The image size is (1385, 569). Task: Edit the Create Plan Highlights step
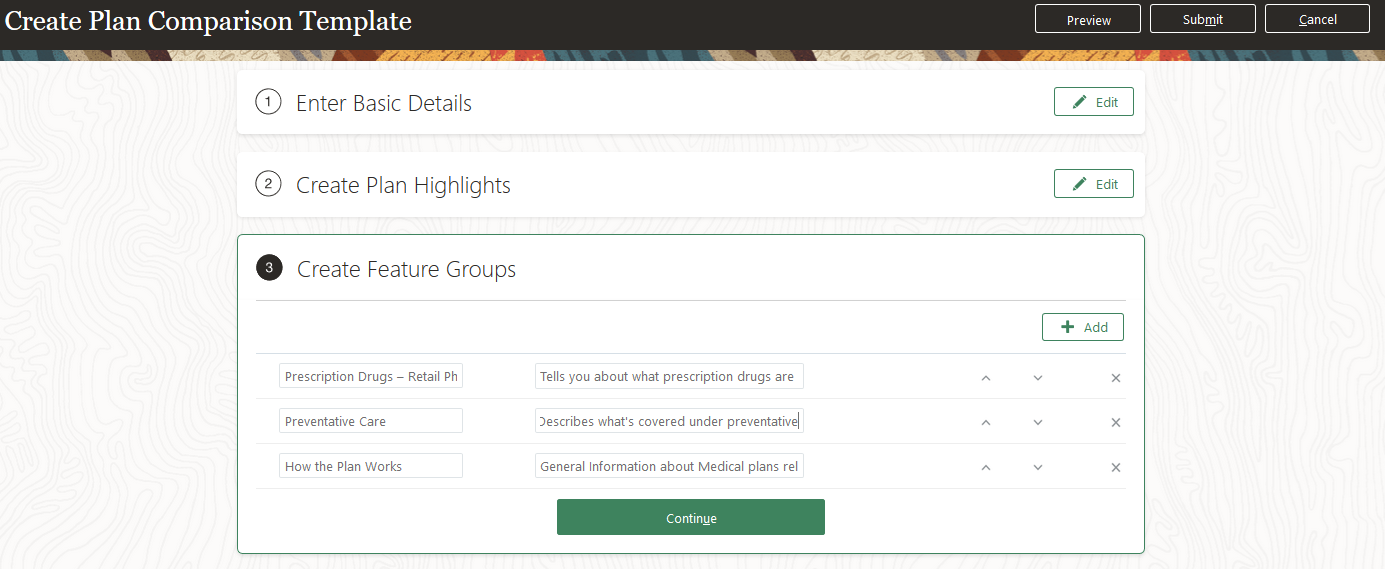[1093, 184]
